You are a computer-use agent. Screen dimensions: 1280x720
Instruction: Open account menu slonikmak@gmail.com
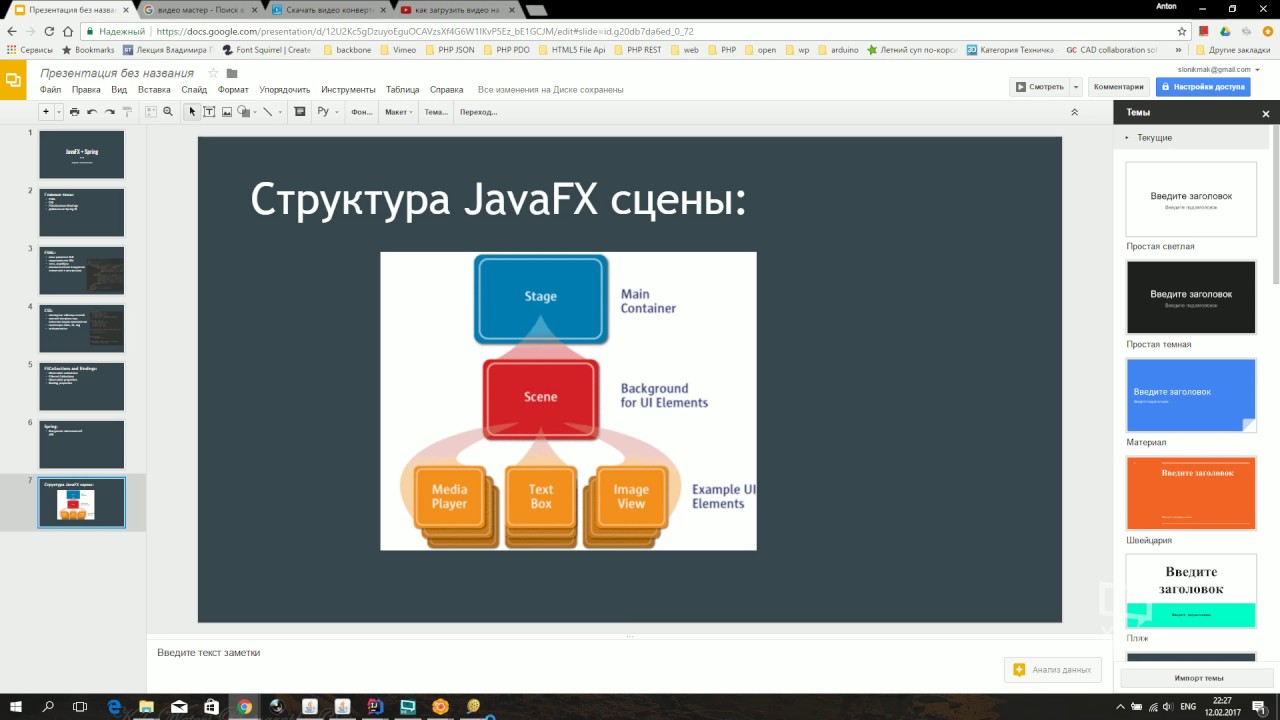[x=1220, y=69]
